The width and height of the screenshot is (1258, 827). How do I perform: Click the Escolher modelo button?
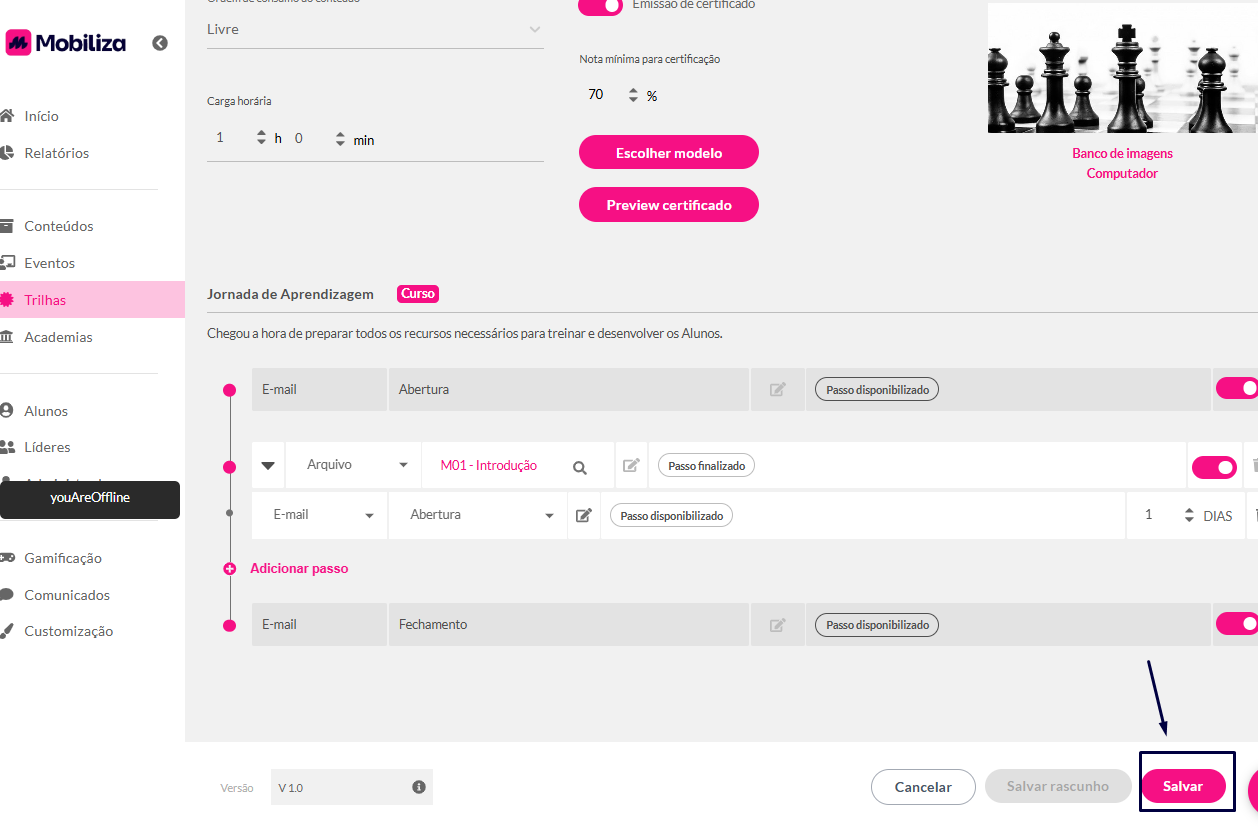point(669,153)
